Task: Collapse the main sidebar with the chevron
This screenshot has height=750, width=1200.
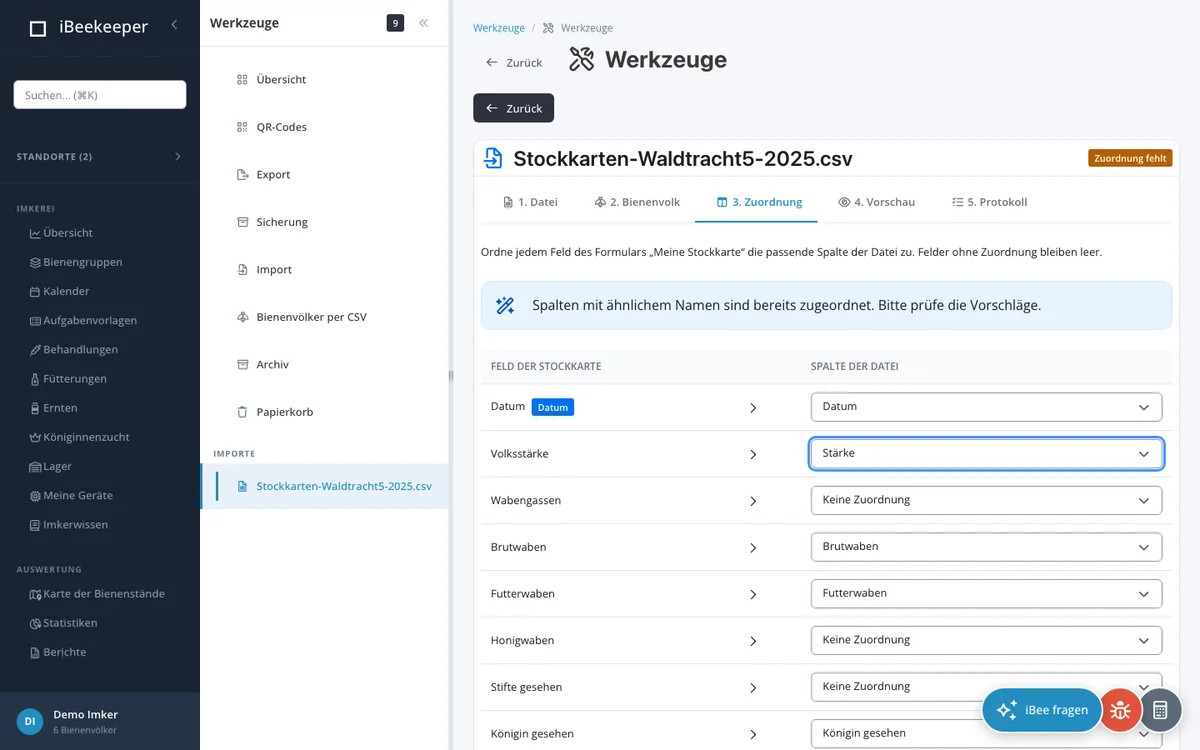Action: [174, 25]
